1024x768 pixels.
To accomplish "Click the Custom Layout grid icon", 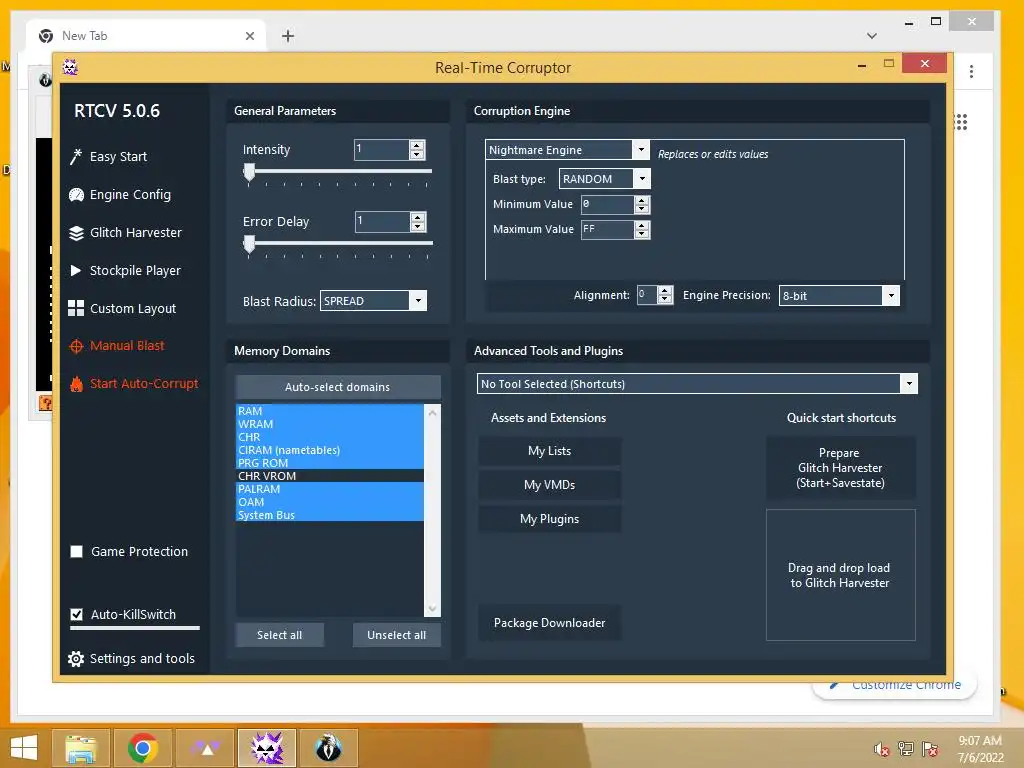I will (76, 308).
